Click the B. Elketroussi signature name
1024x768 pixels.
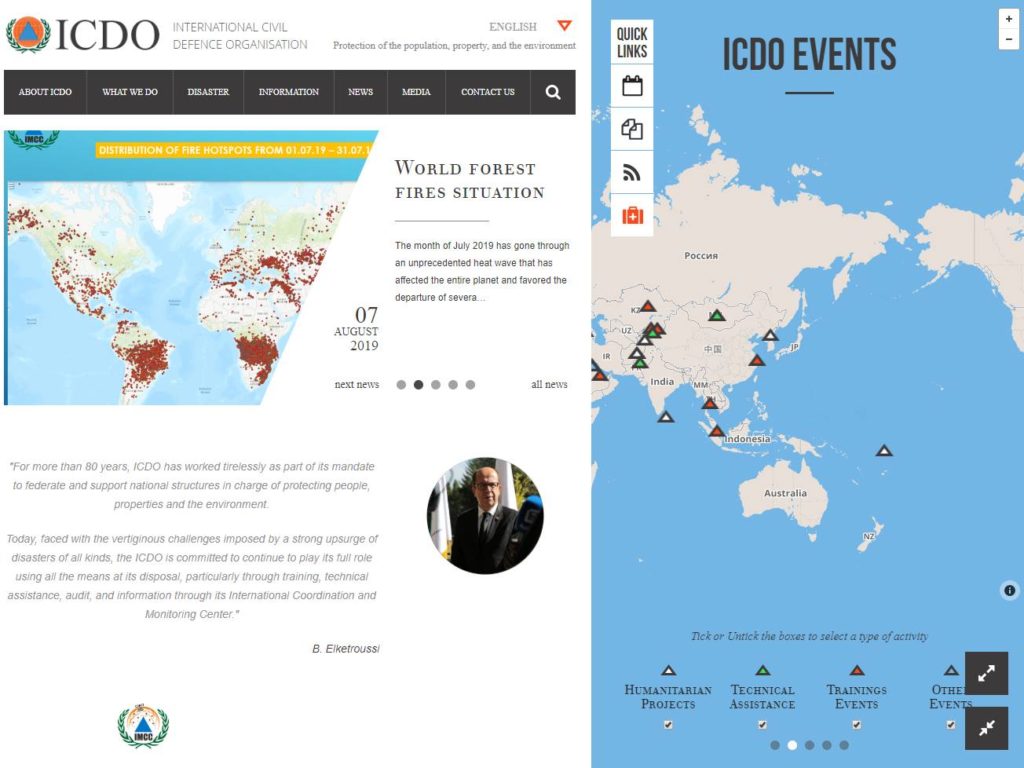345,648
